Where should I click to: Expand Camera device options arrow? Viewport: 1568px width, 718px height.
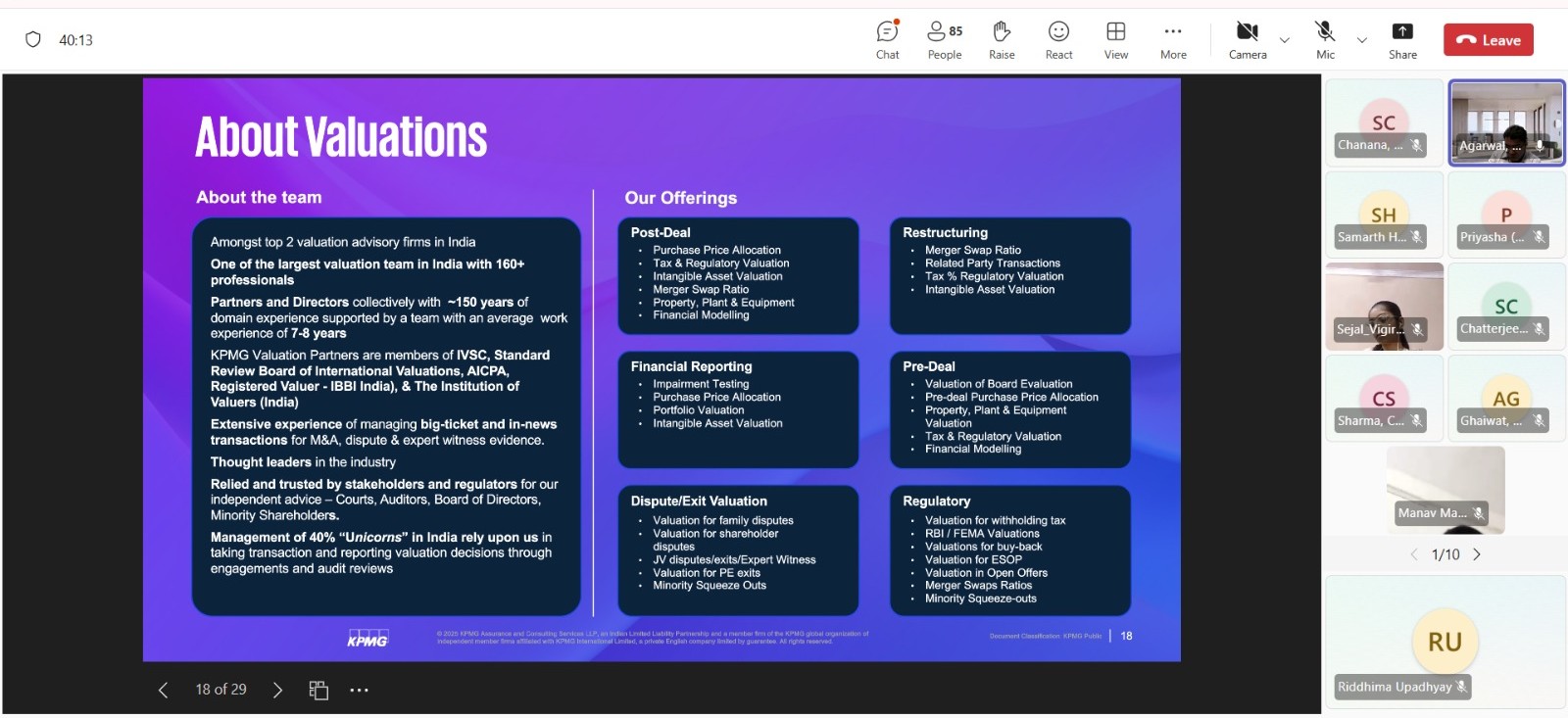1285,40
